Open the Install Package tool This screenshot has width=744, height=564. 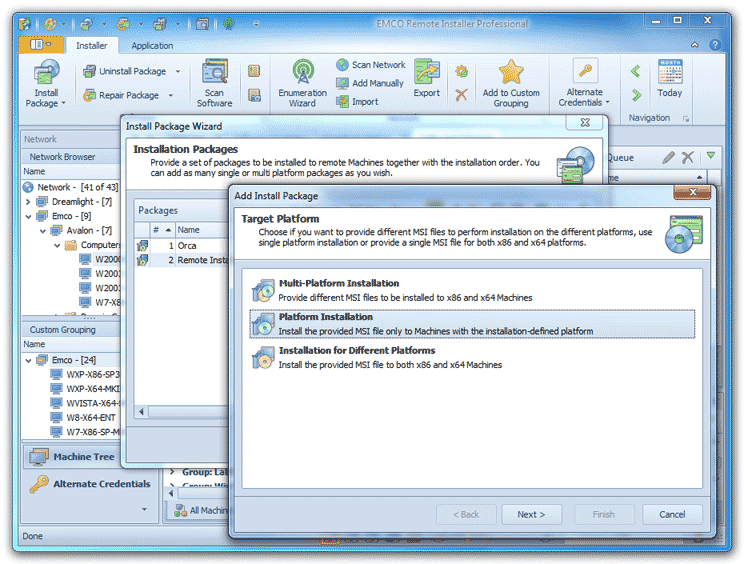coord(46,83)
